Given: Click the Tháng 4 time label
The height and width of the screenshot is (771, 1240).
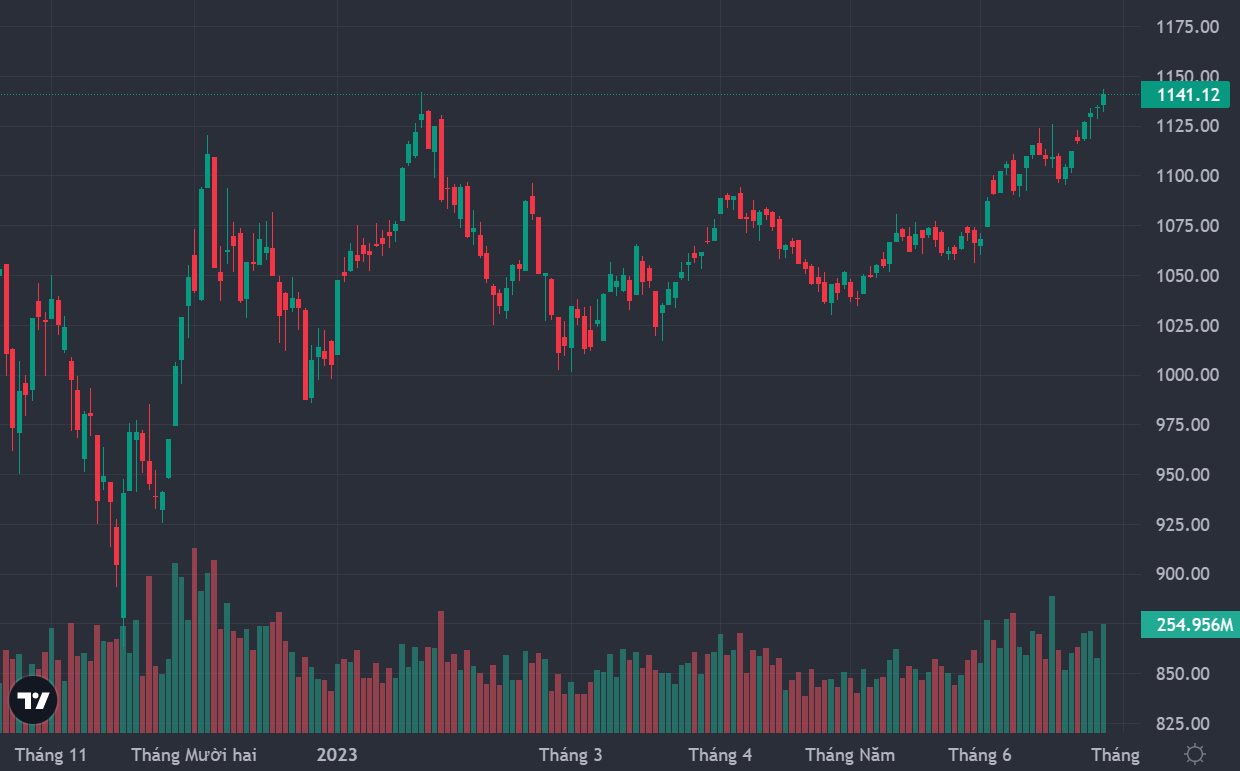Looking at the screenshot, I should (x=720, y=755).
